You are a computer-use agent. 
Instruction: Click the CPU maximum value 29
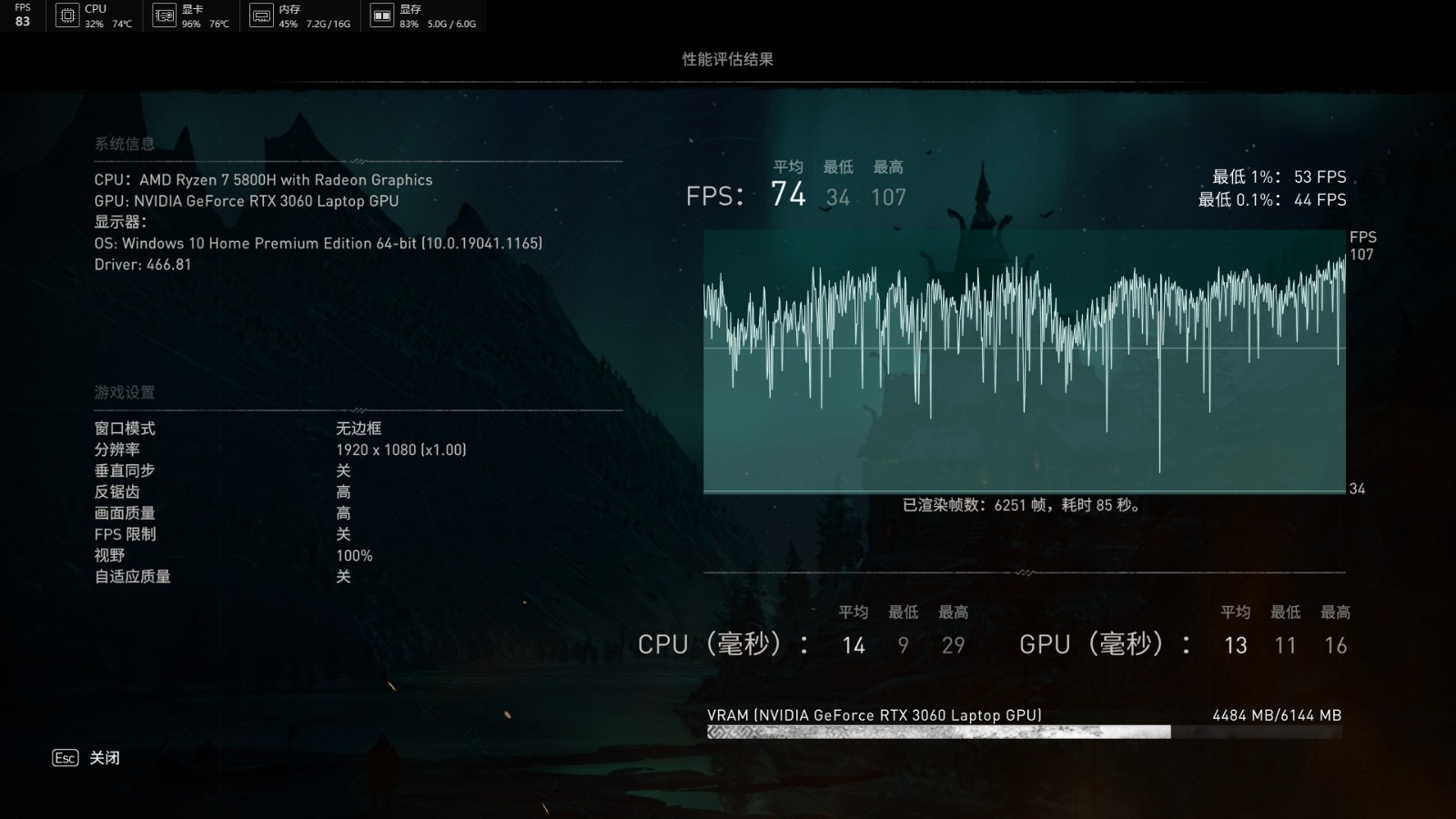(x=953, y=645)
